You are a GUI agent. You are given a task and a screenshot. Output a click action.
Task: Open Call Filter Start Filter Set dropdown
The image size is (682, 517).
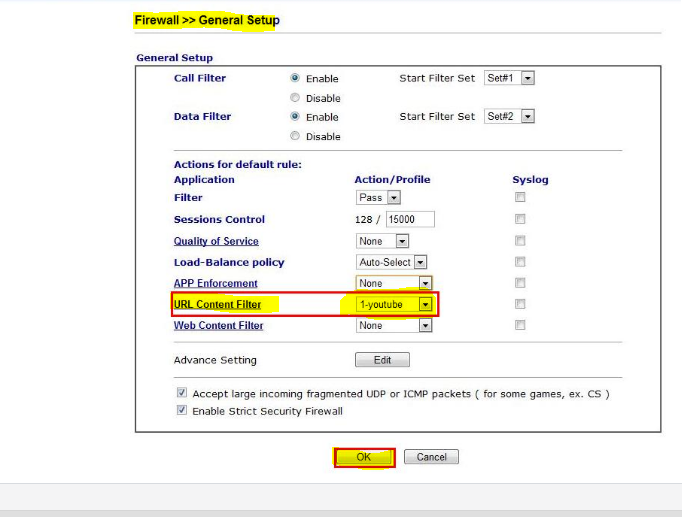pos(509,78)
